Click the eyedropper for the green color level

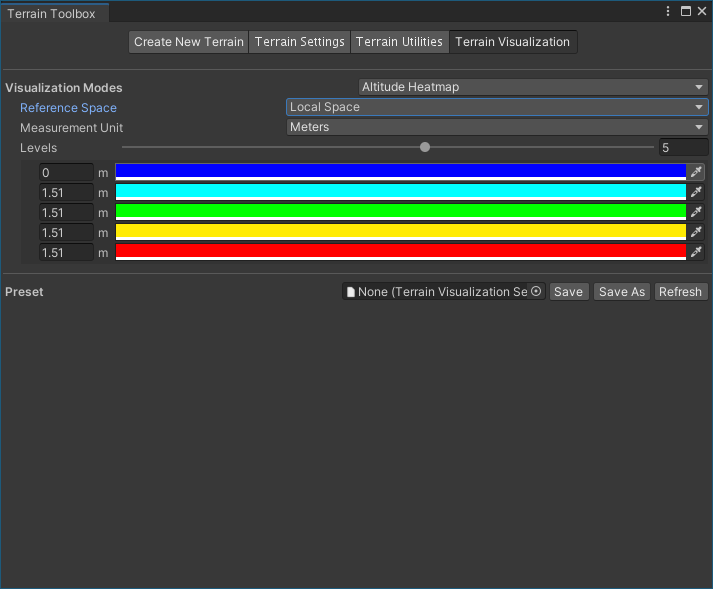tap(697, 212)
